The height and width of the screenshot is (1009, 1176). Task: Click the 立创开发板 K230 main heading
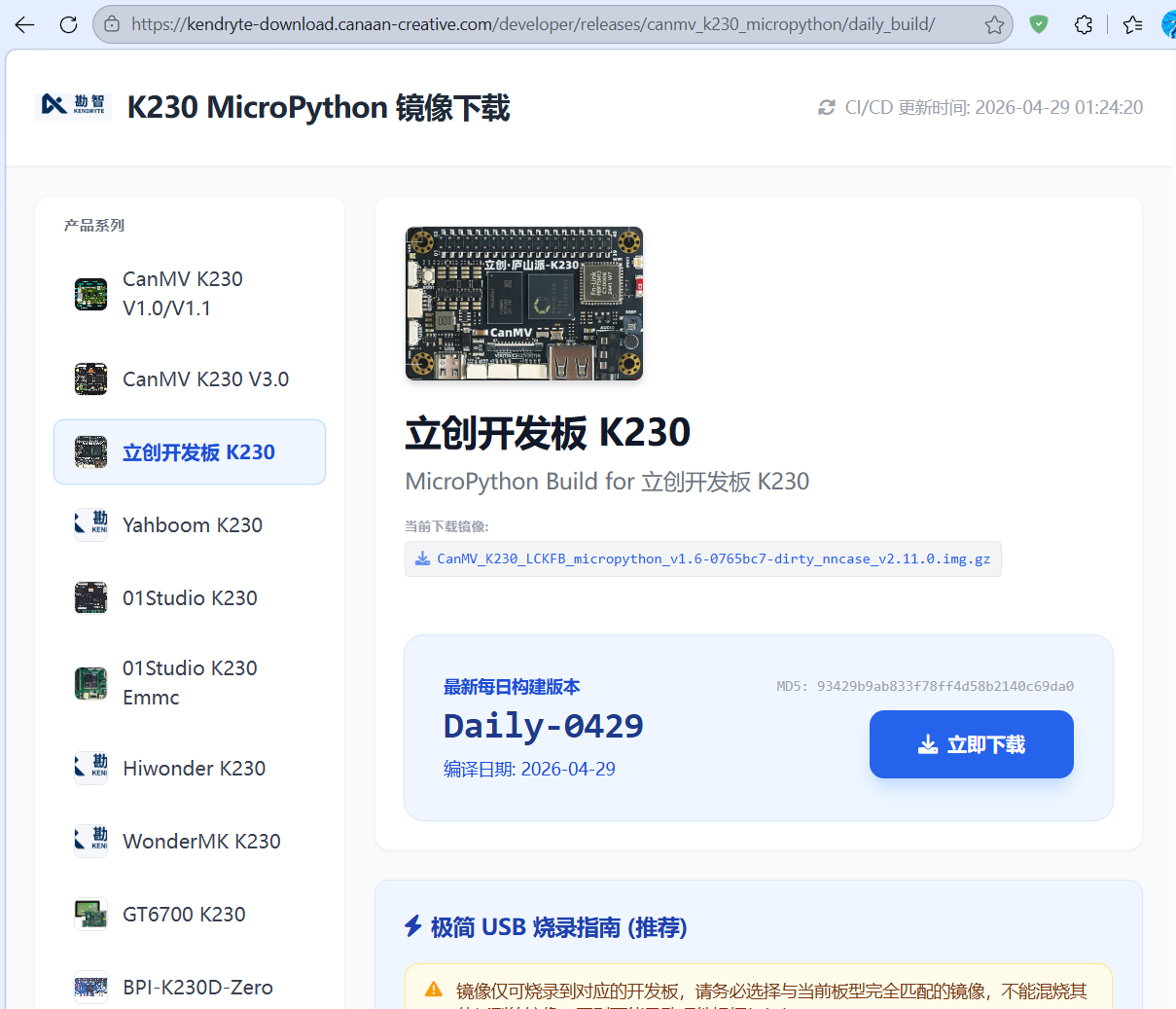(548, 432)
